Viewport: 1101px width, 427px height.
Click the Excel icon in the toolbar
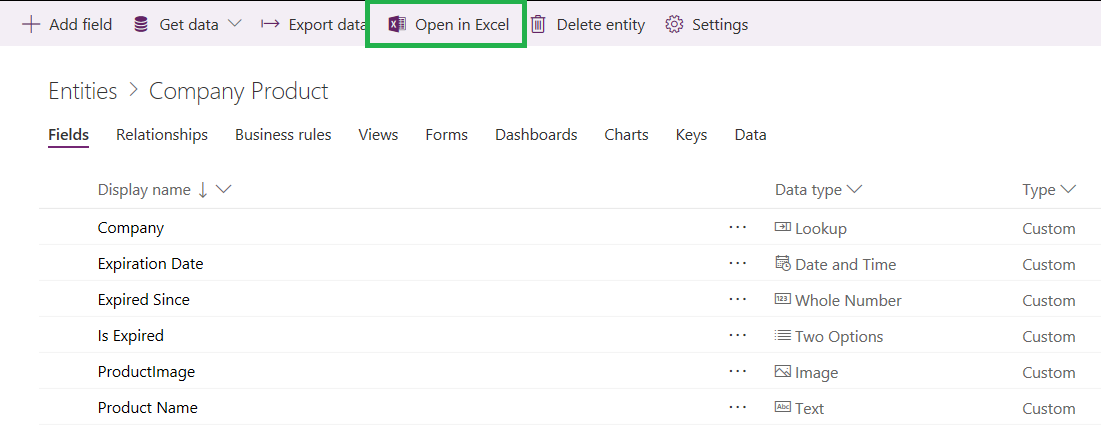(x=397, y=24)
